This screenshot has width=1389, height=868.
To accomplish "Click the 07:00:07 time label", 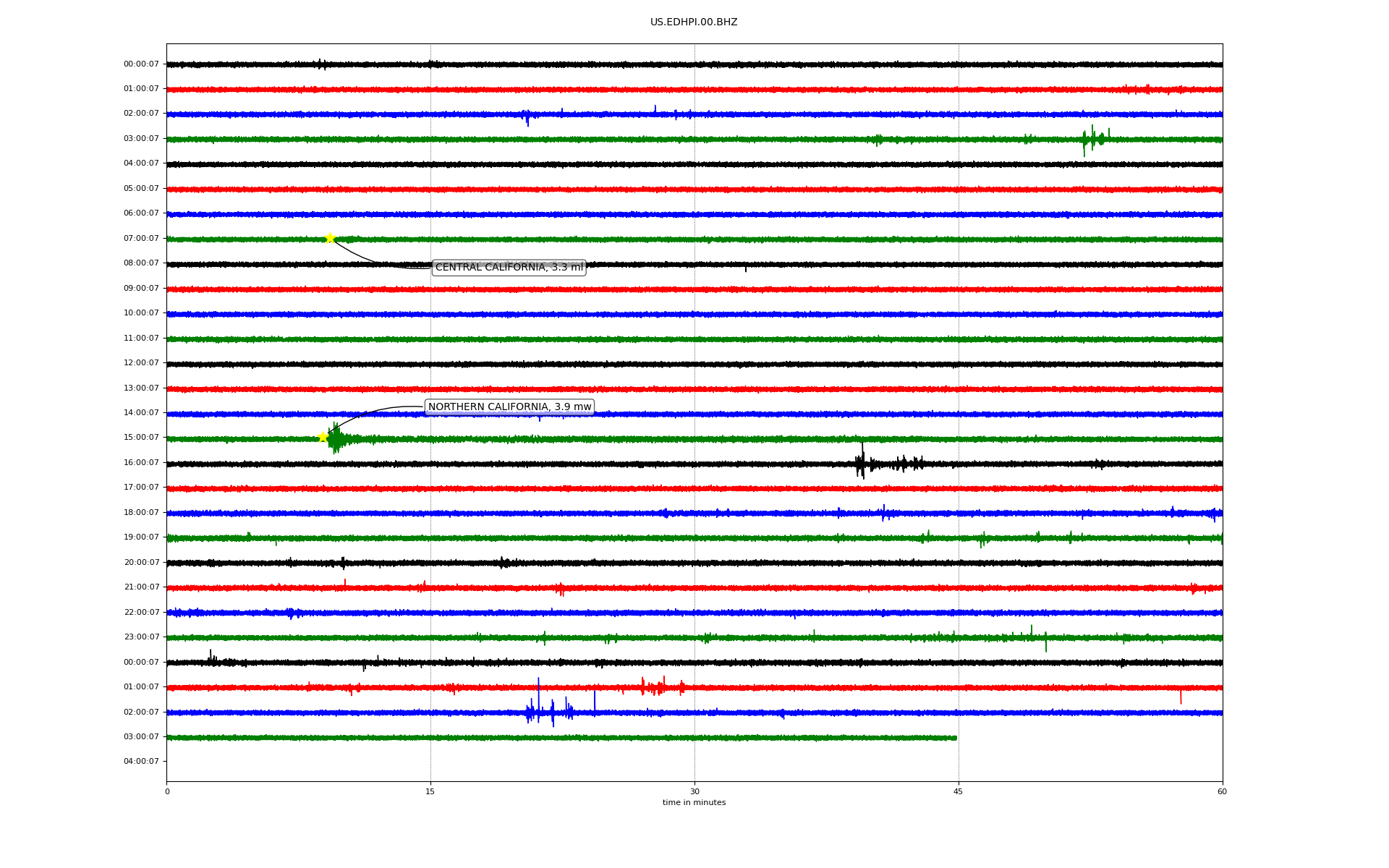I will (x=141, y=239).
